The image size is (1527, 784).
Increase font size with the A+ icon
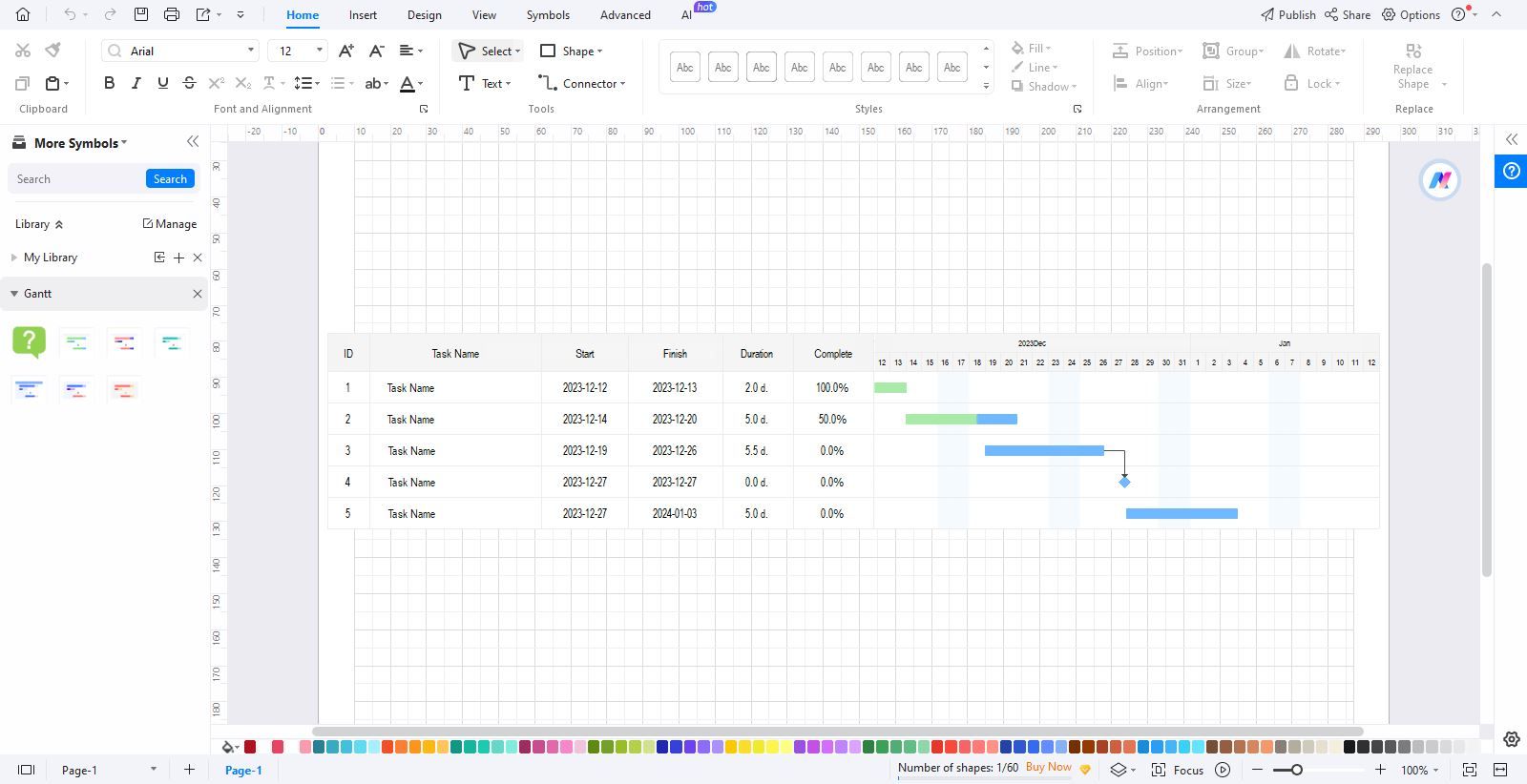pos(346,51)
